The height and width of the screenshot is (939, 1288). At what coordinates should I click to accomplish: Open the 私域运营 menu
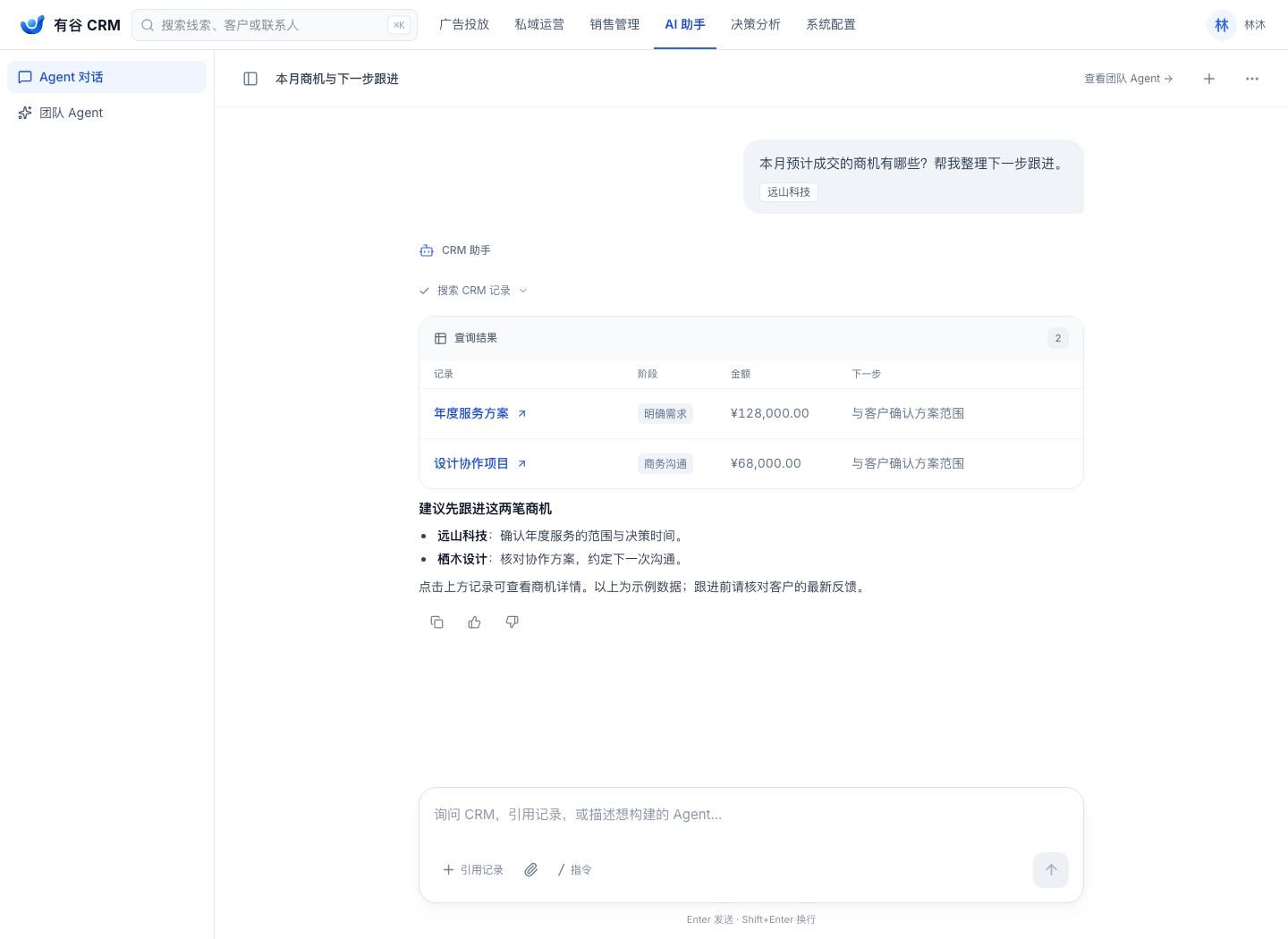tap(539, 25)
